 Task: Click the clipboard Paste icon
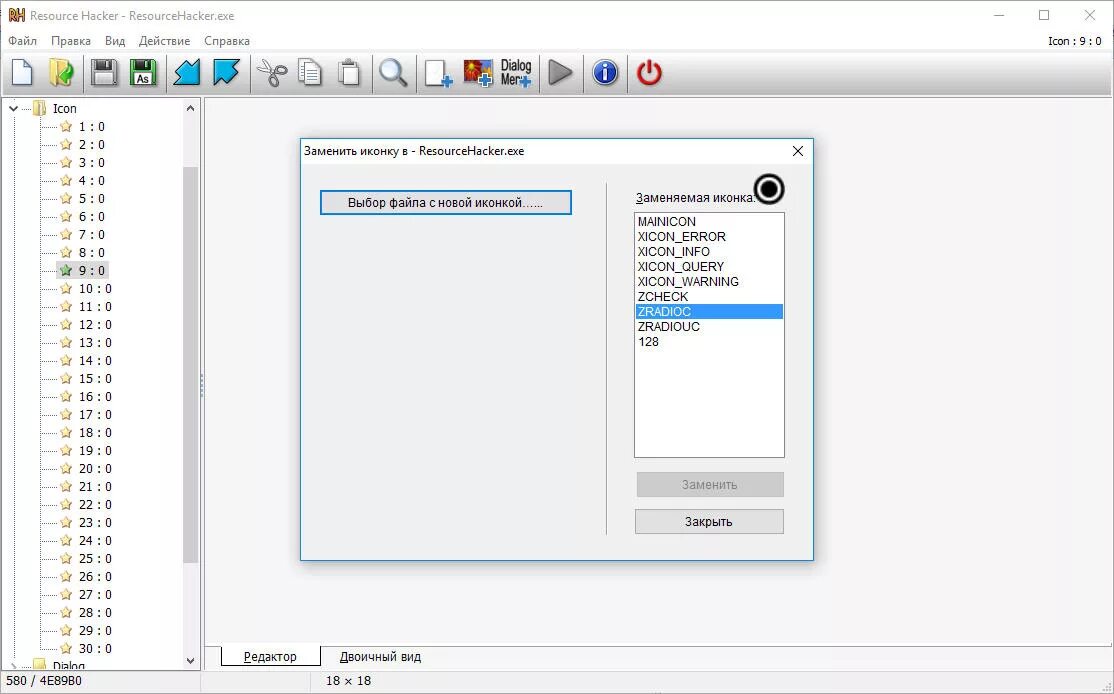tap(349, 72)
